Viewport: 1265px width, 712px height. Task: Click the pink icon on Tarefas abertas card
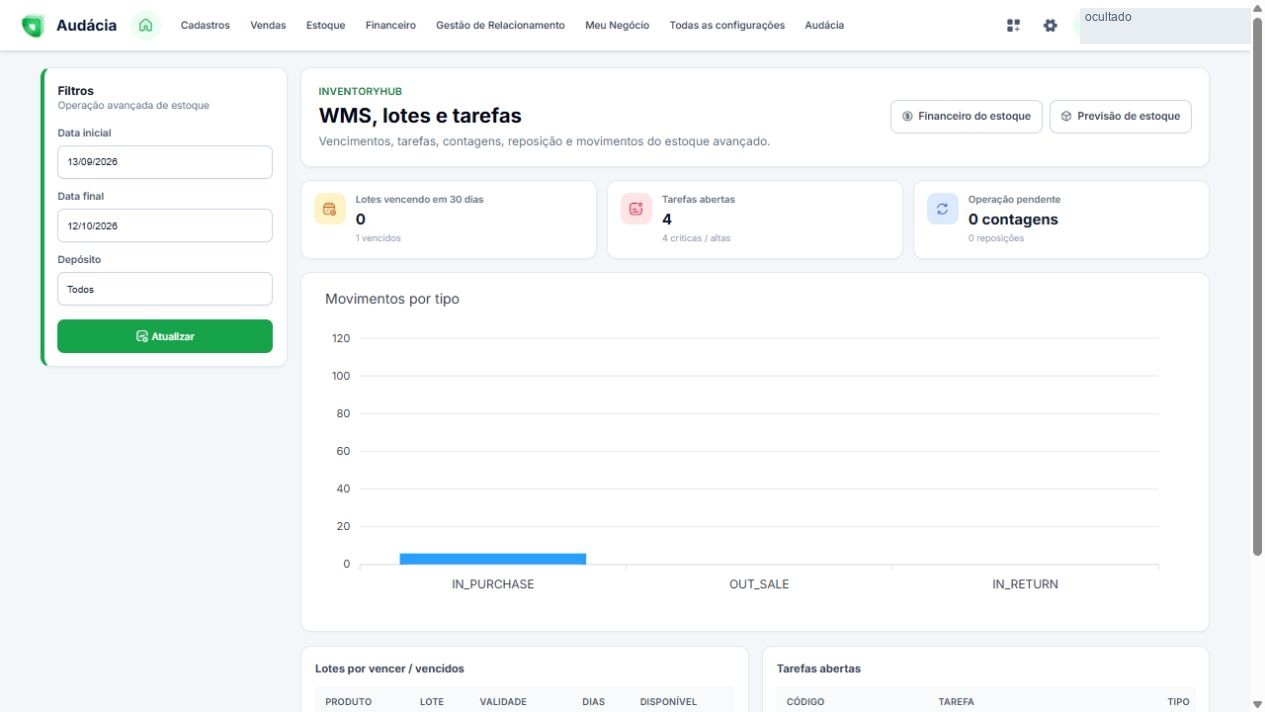click(636, 209)
